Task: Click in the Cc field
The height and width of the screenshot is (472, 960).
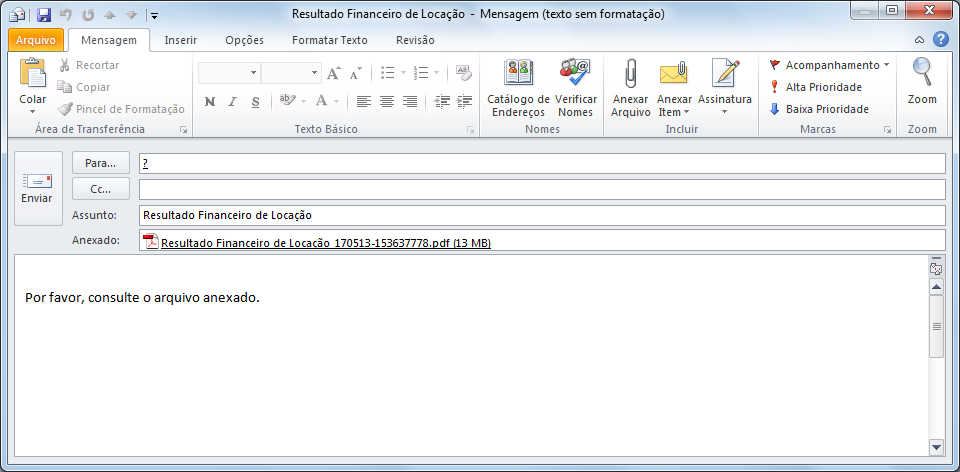Action: [x=542, y=189]
